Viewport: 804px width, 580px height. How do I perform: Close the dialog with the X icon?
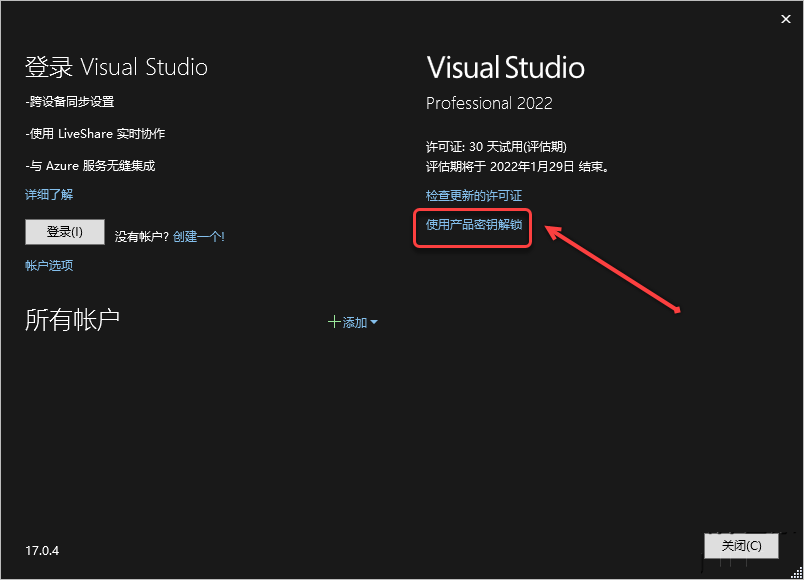click(786, 19)
